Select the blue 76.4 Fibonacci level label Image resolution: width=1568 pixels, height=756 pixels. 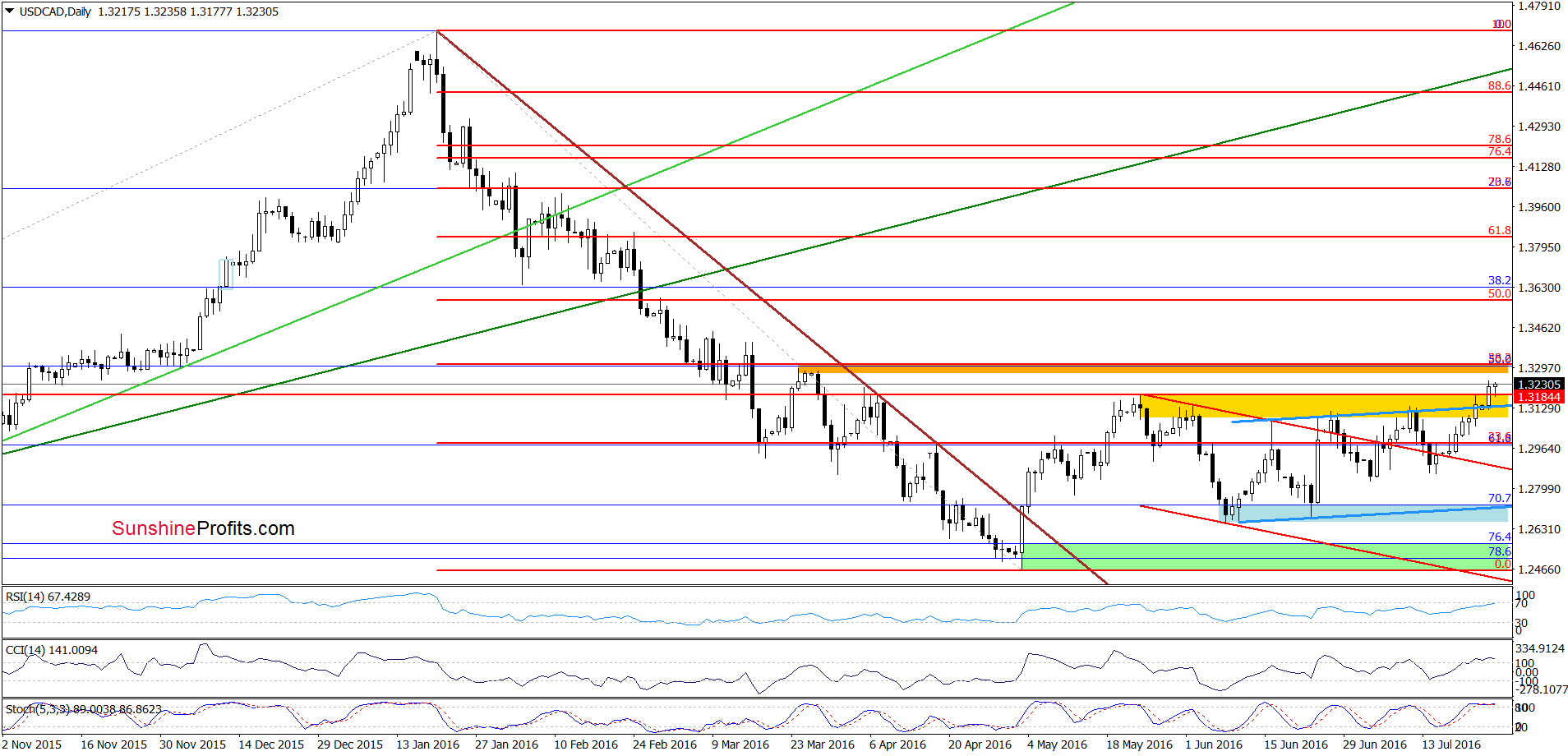coord(1499,537)
